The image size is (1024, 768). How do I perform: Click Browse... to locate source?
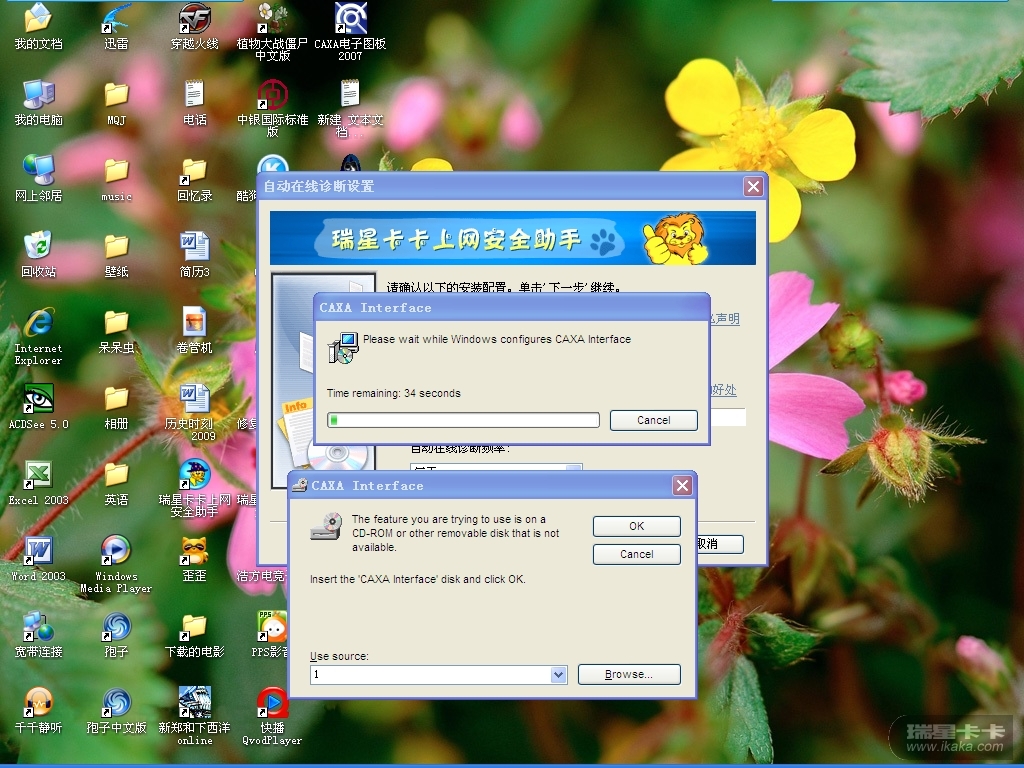(x=629, y=675)
